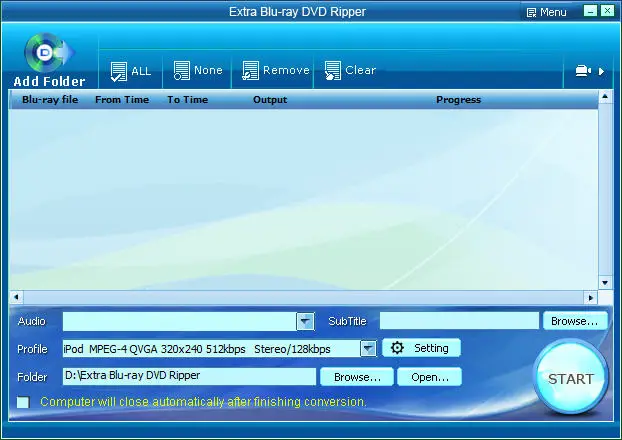Click the horizontal scrollbar right arrow
Image resolution: width=622 pixels, height=440 pixels.
pos(591,298)
